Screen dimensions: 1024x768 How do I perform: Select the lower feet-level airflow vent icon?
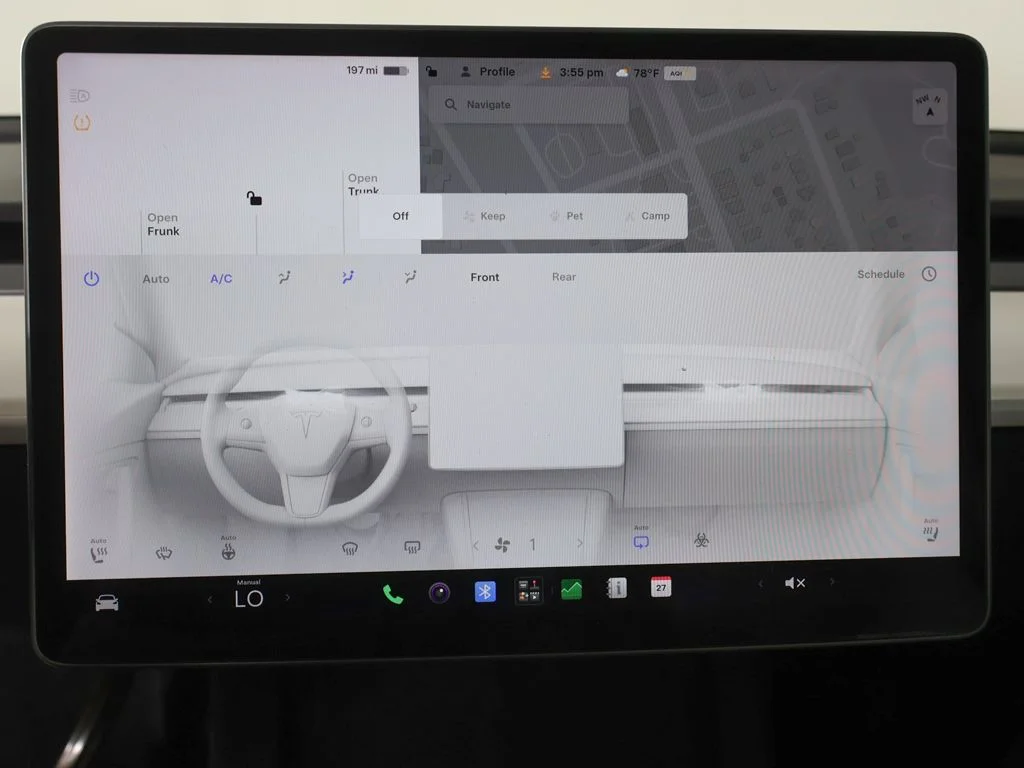(410, 277)
